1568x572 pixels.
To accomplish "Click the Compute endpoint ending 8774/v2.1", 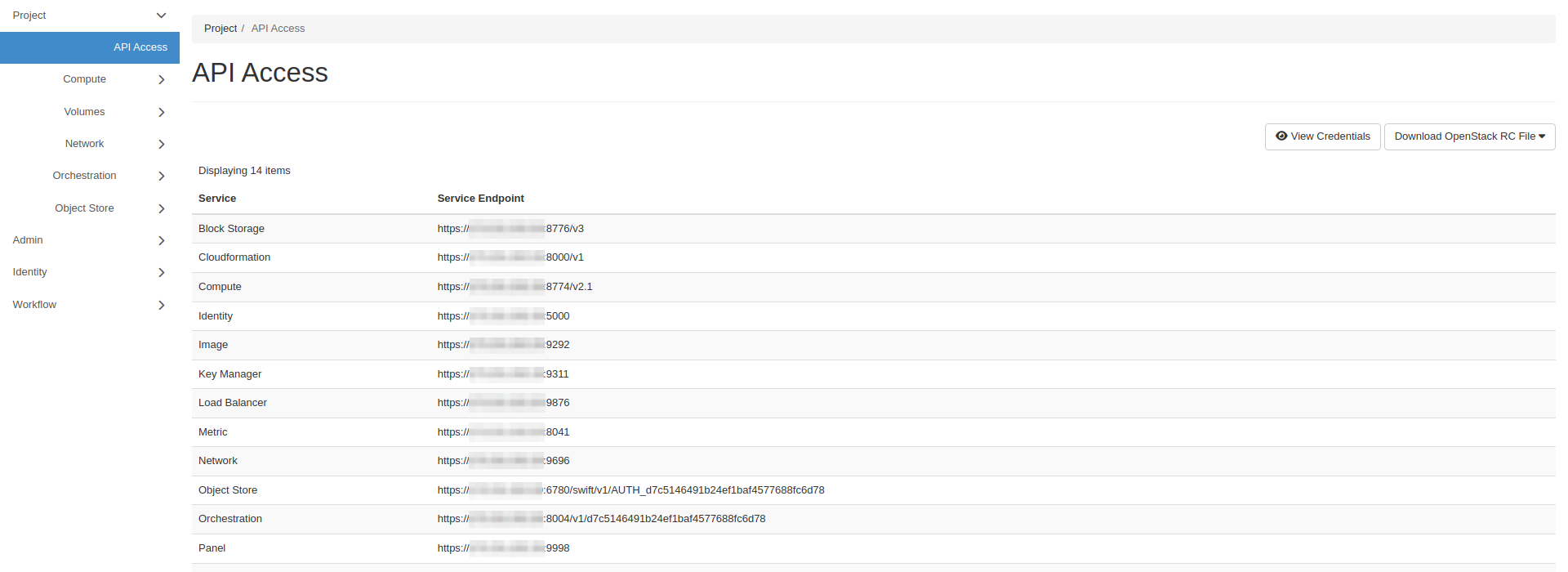I will (514, 287).
